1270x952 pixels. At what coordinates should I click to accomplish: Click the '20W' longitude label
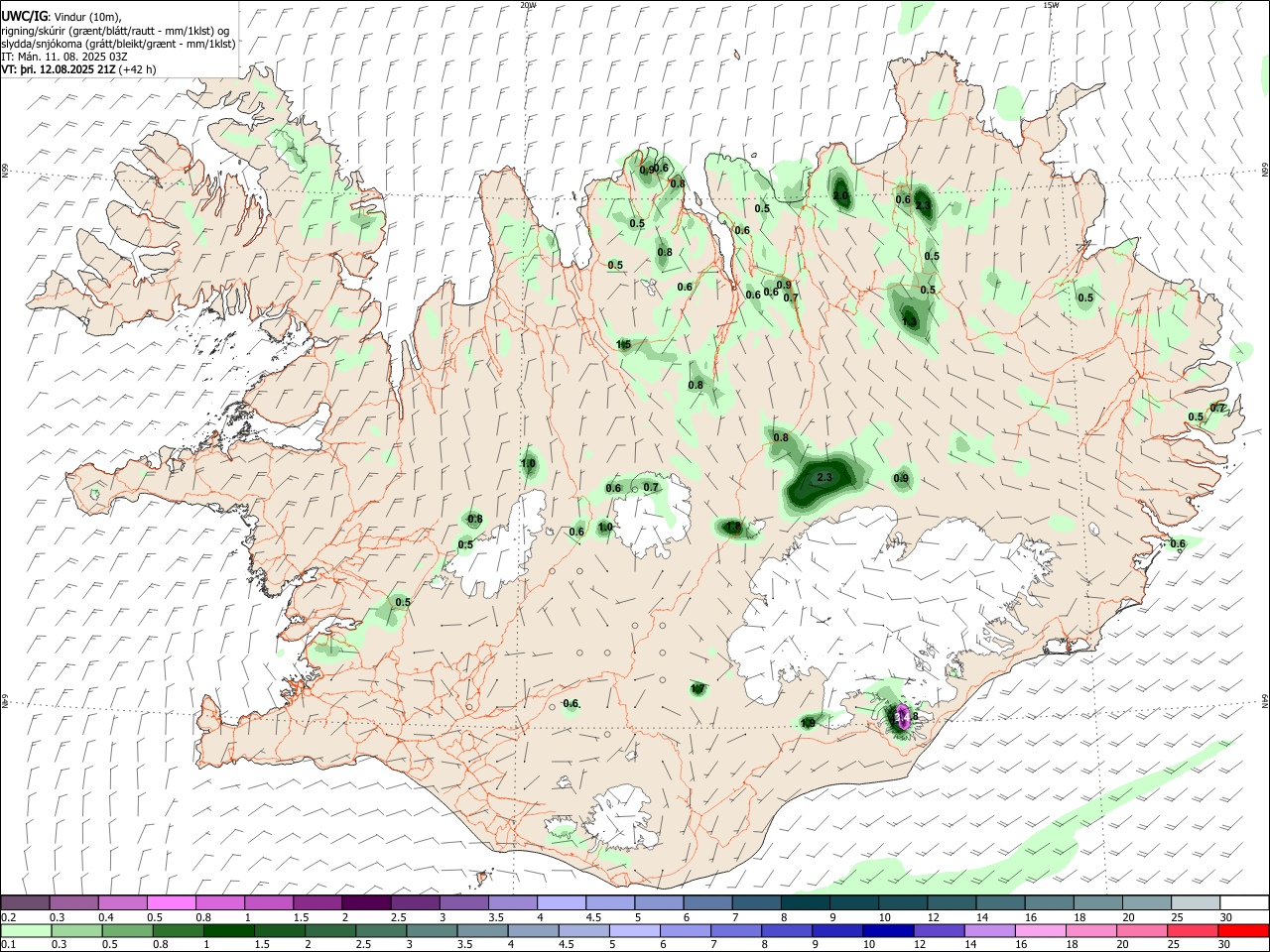click(529, 5)
